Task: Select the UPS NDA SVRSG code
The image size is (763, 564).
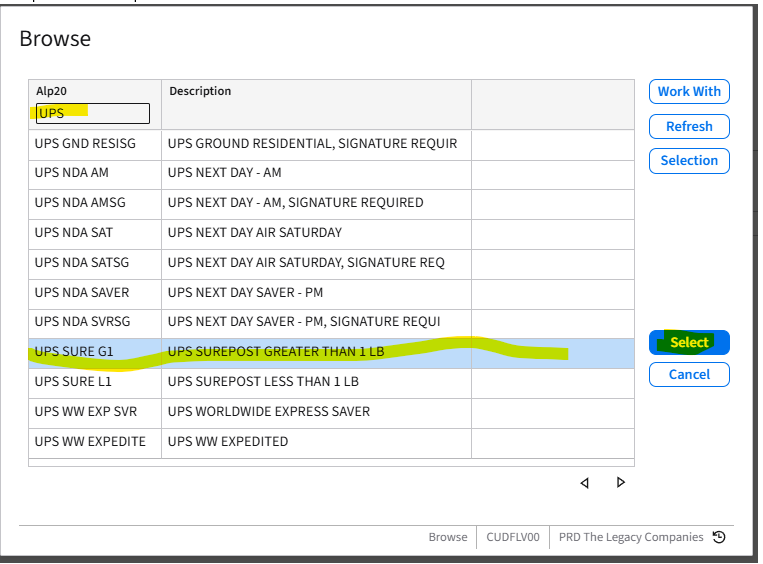Action: pyautogui.click(x=82, y=322)
